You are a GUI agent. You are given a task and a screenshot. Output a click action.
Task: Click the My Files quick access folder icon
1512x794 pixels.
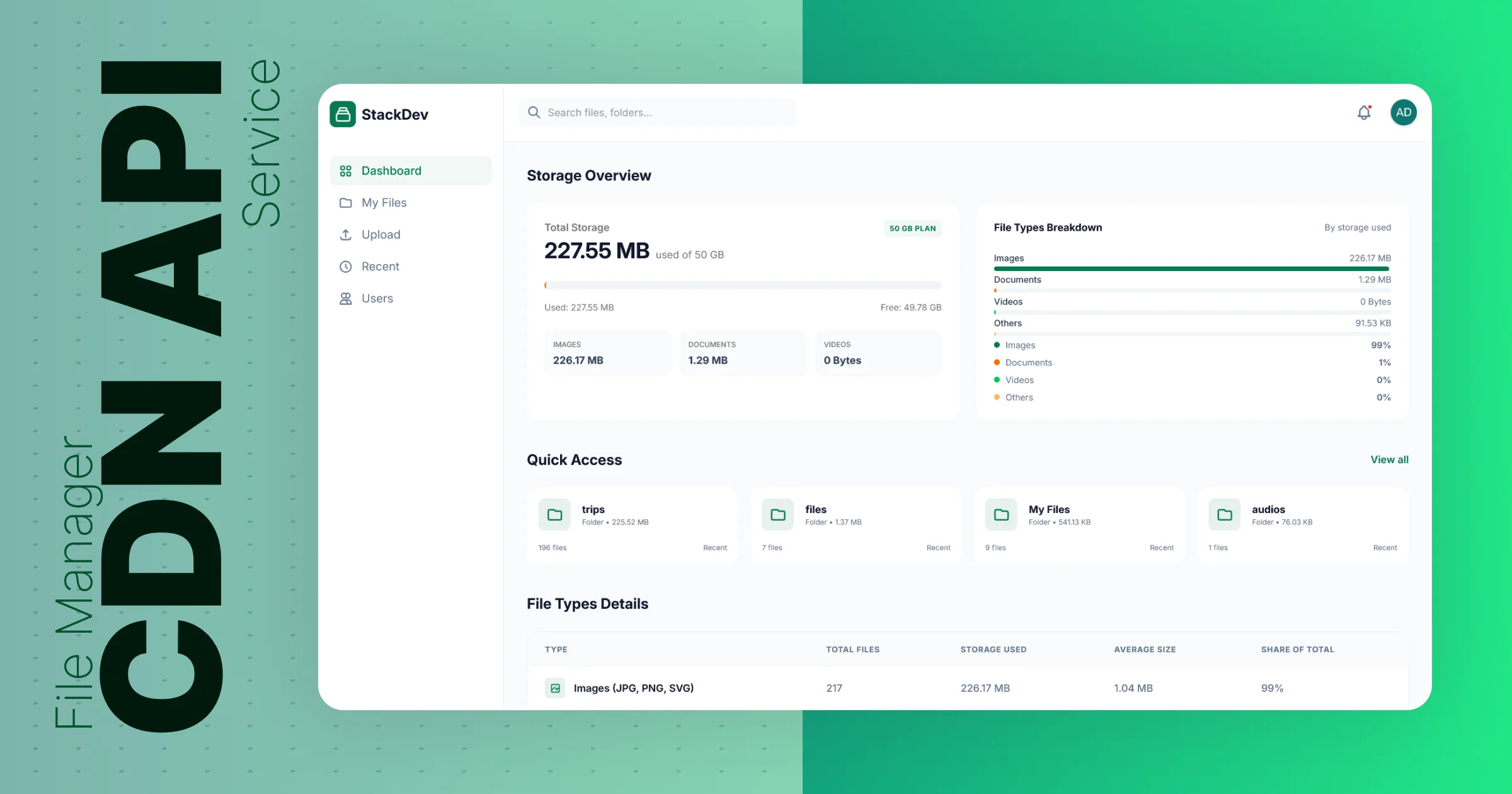click(x=1001, y=515)
